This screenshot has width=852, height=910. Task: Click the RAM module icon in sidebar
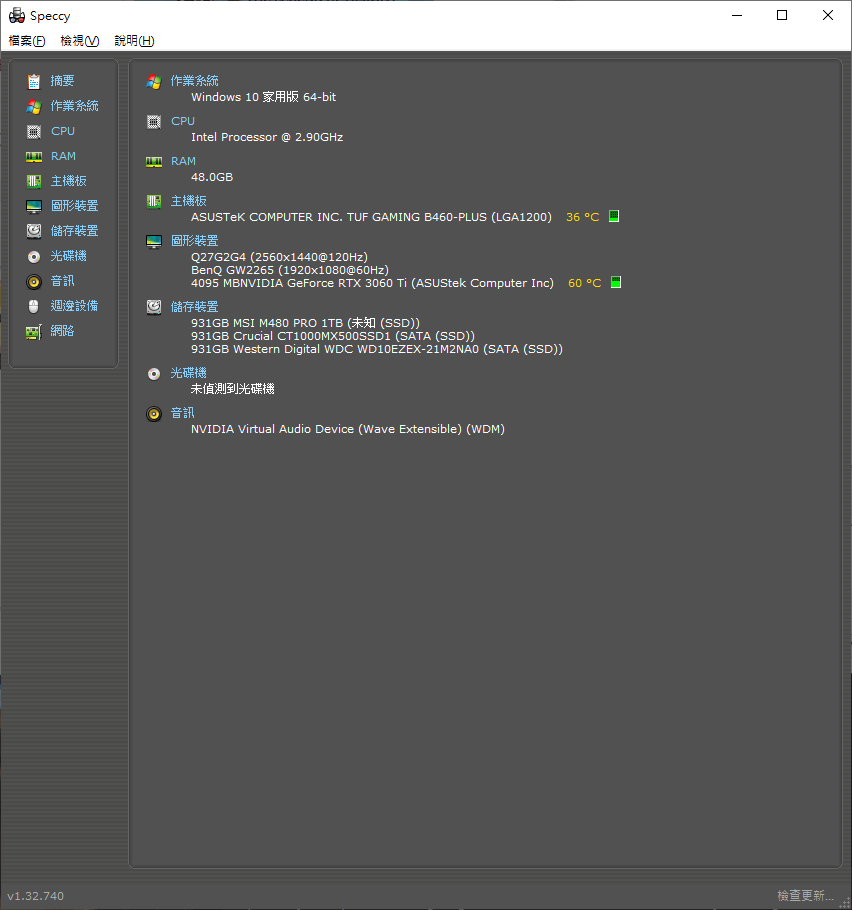click(34, 156)
